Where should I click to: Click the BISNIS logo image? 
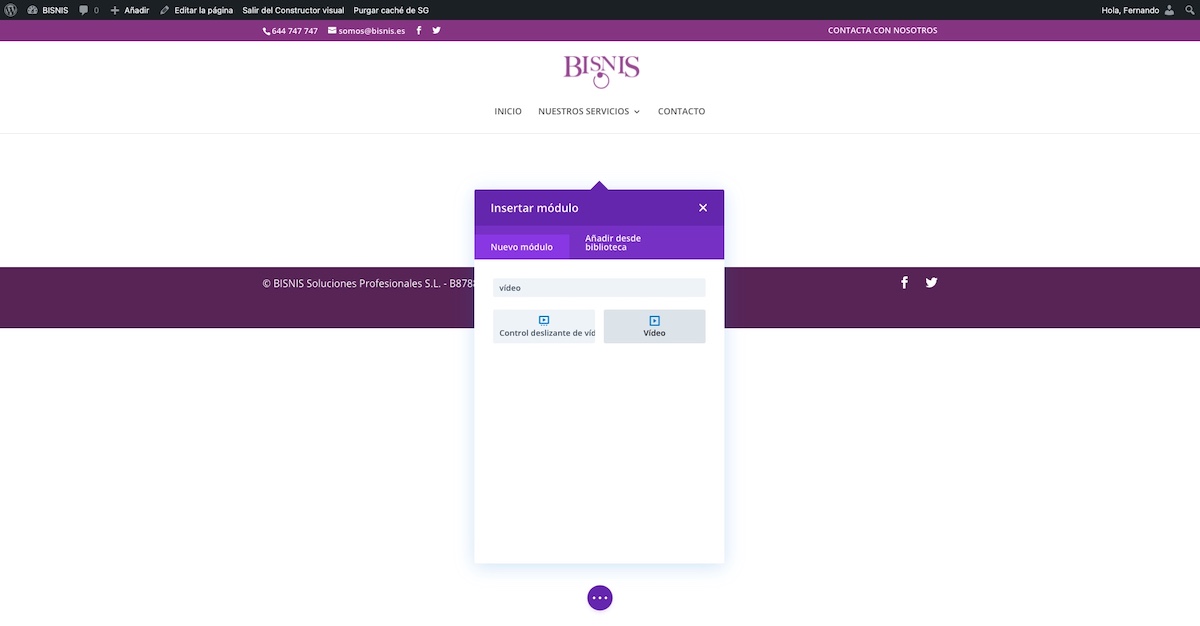601,71
